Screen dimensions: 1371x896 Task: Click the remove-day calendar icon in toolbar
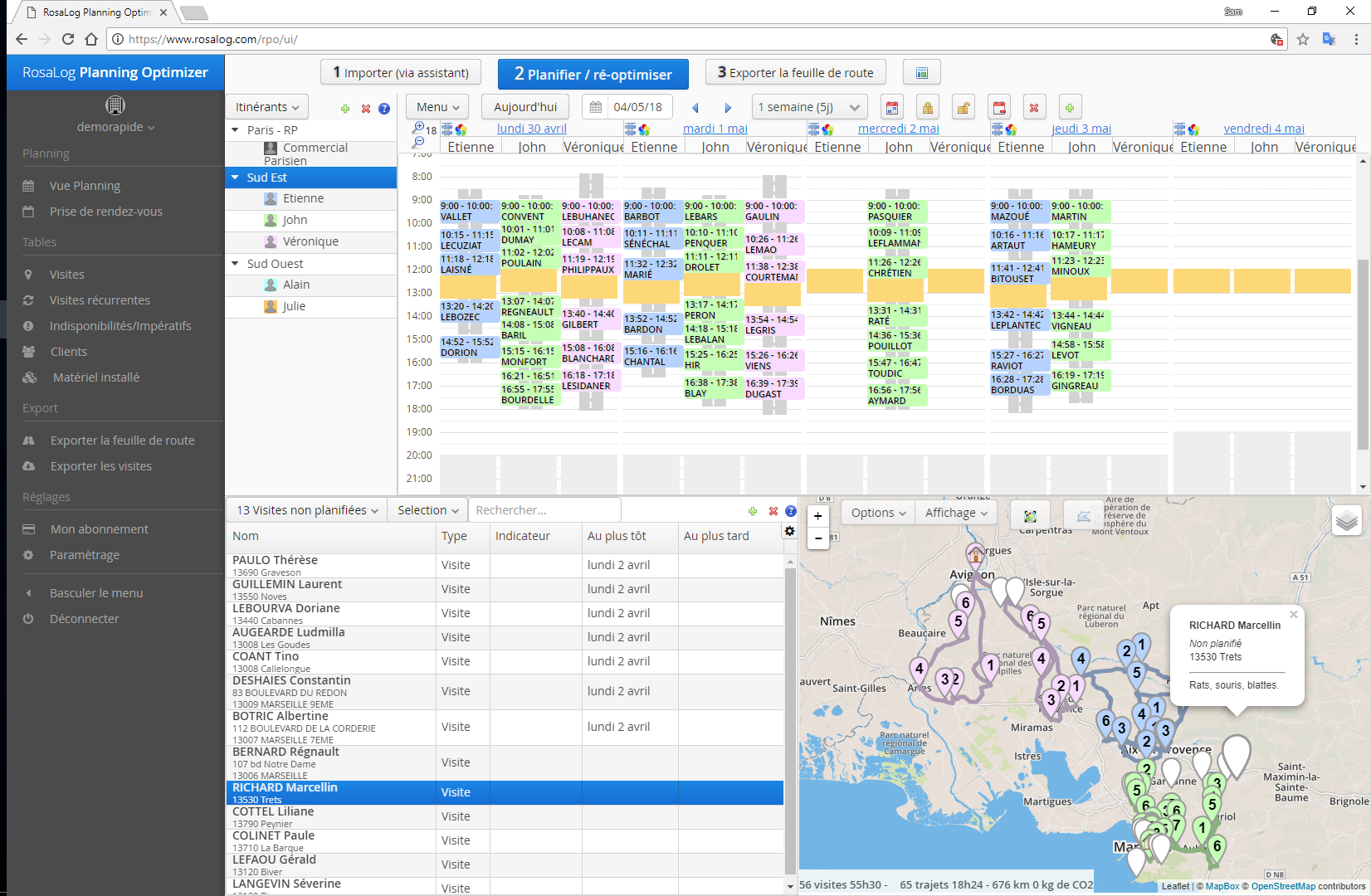(999, 107)
